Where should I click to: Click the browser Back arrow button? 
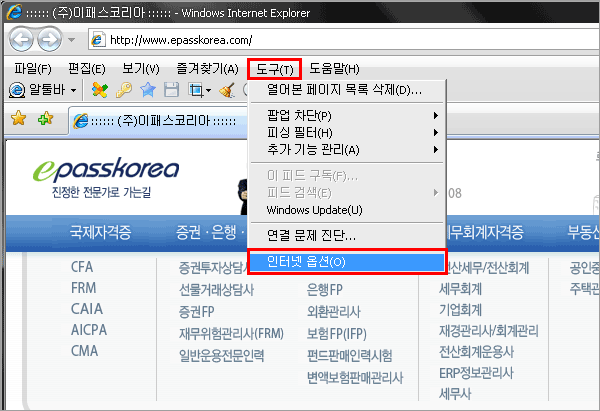[x=21, y=41]
